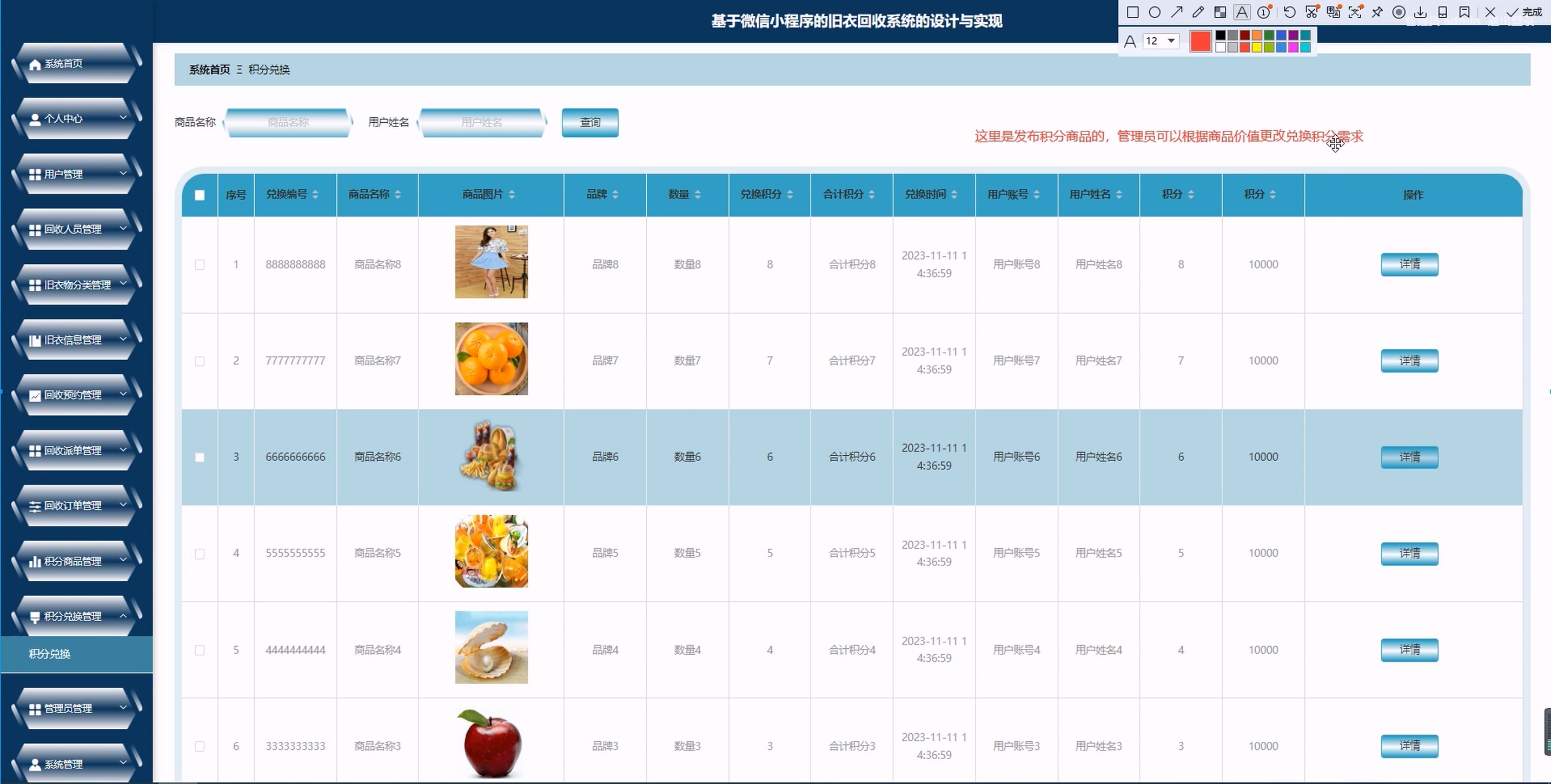This screenshot has width=1551, height=784.
Task: Toggle the select-all header checkbox
Action: click(200, 195)
